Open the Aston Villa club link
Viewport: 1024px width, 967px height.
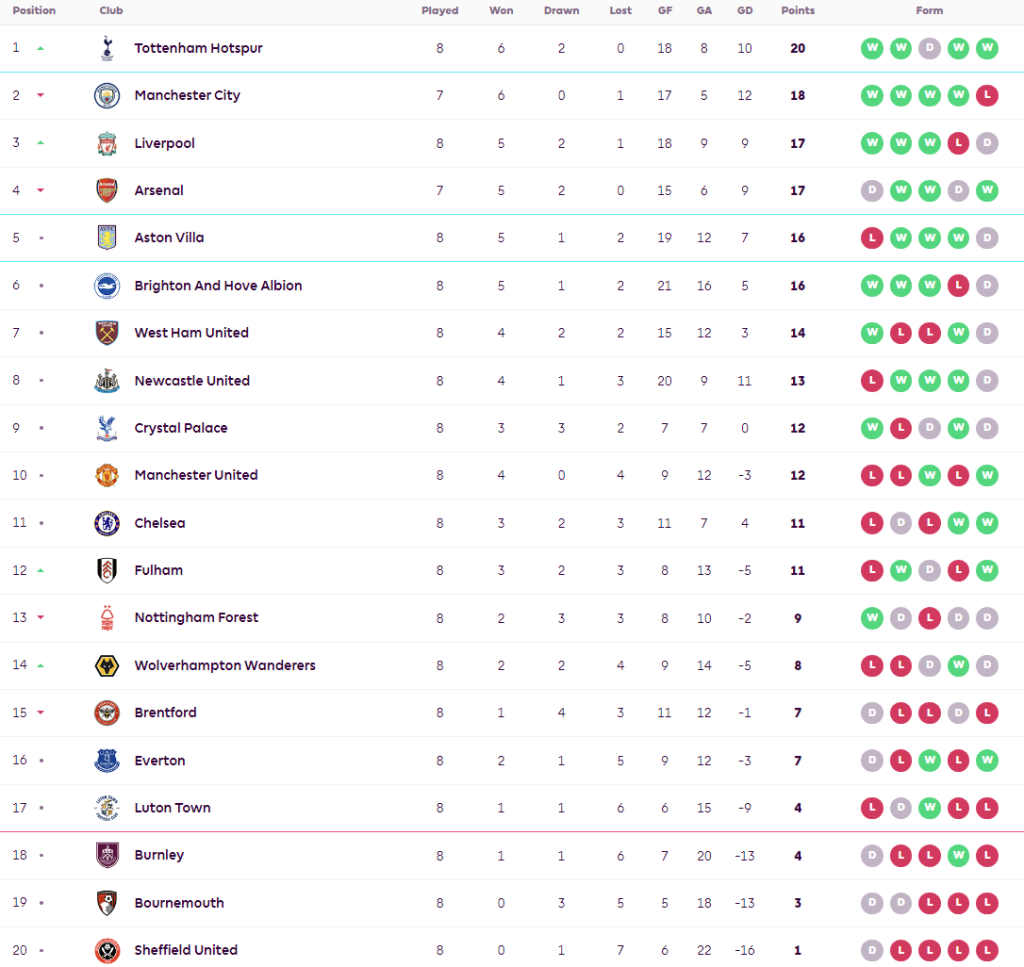point(171,238)
